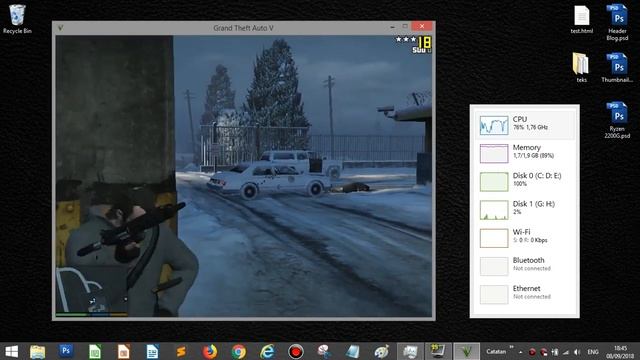Open LibreOffice Writer taskbar icon

pyautogui.click(x=152, y=351)
